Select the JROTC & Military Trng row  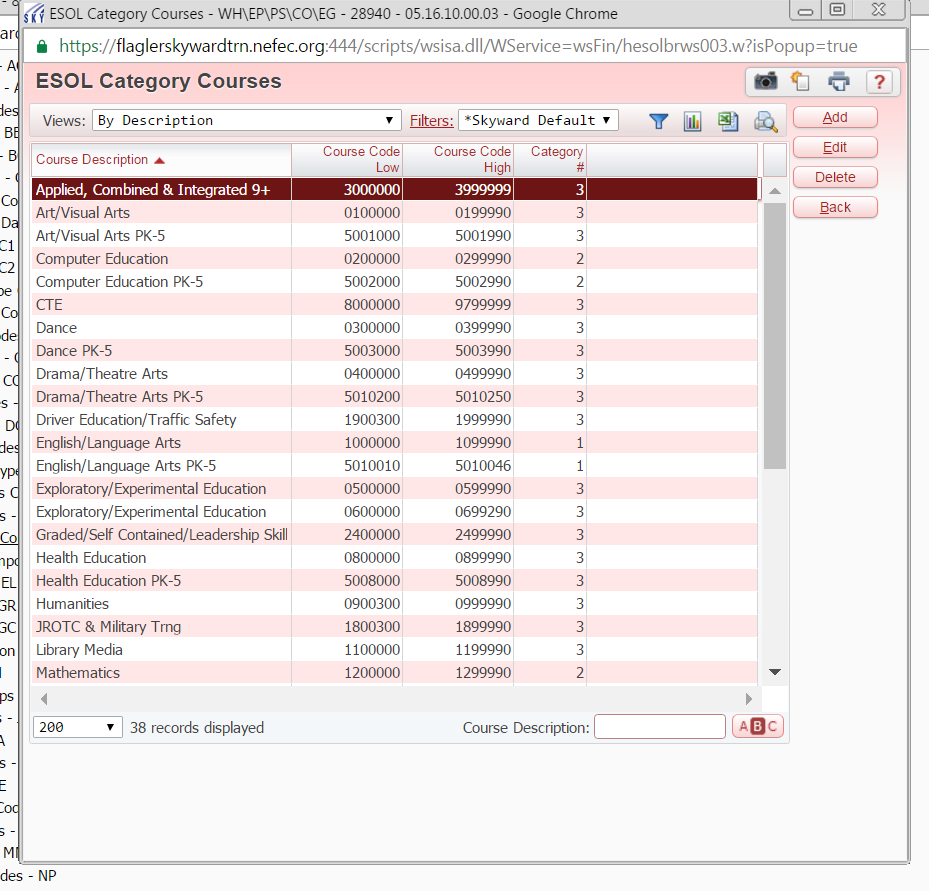[395, 627]
